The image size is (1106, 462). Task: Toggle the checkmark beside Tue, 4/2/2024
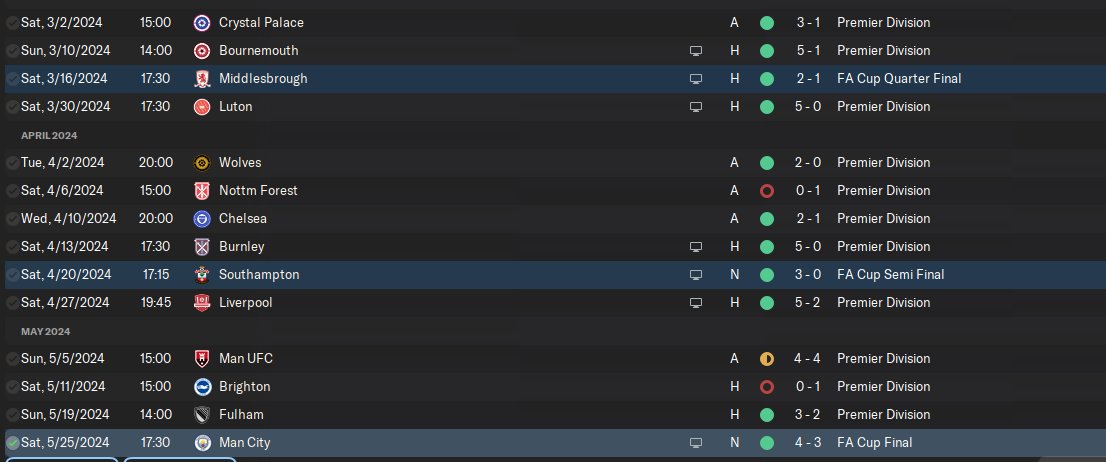coord(13,163)
